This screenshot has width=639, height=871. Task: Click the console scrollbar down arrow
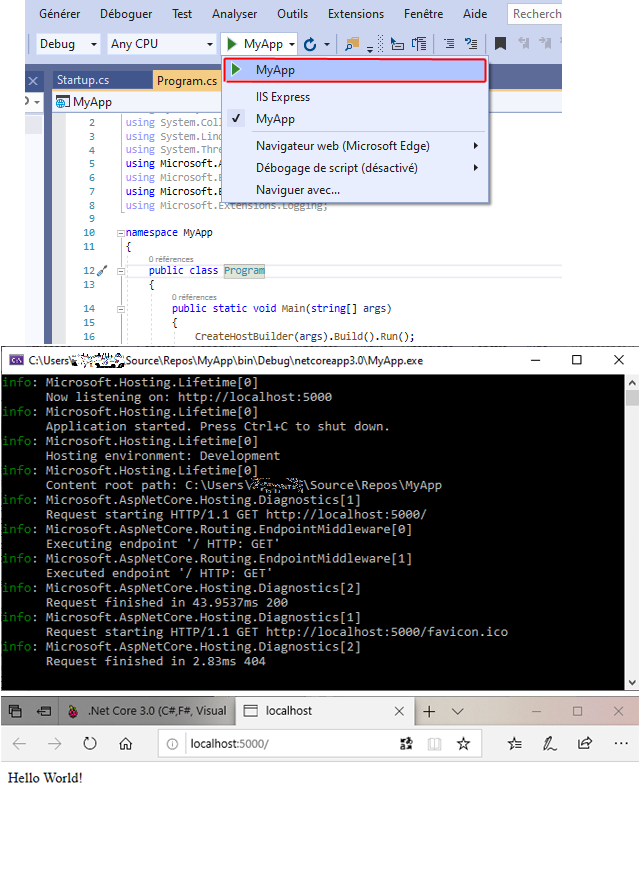tap(632, 682)
